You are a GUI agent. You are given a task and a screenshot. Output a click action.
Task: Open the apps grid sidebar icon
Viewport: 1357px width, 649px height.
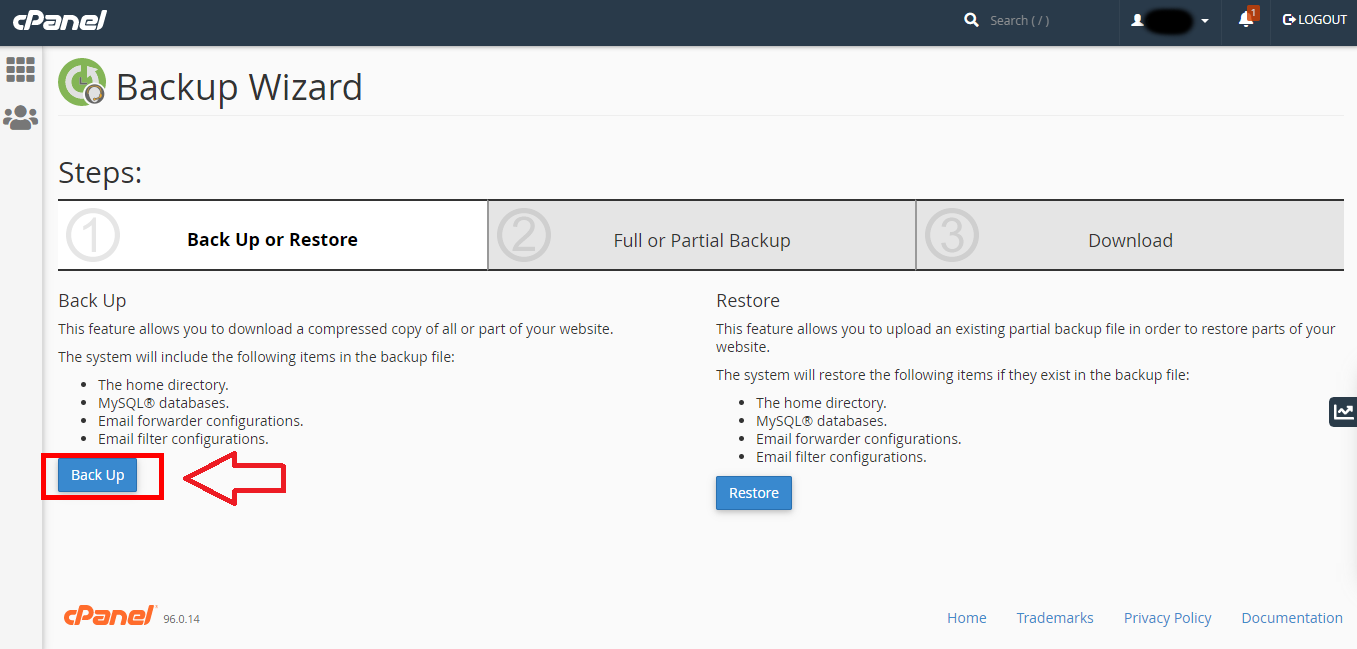pos(21,69)
